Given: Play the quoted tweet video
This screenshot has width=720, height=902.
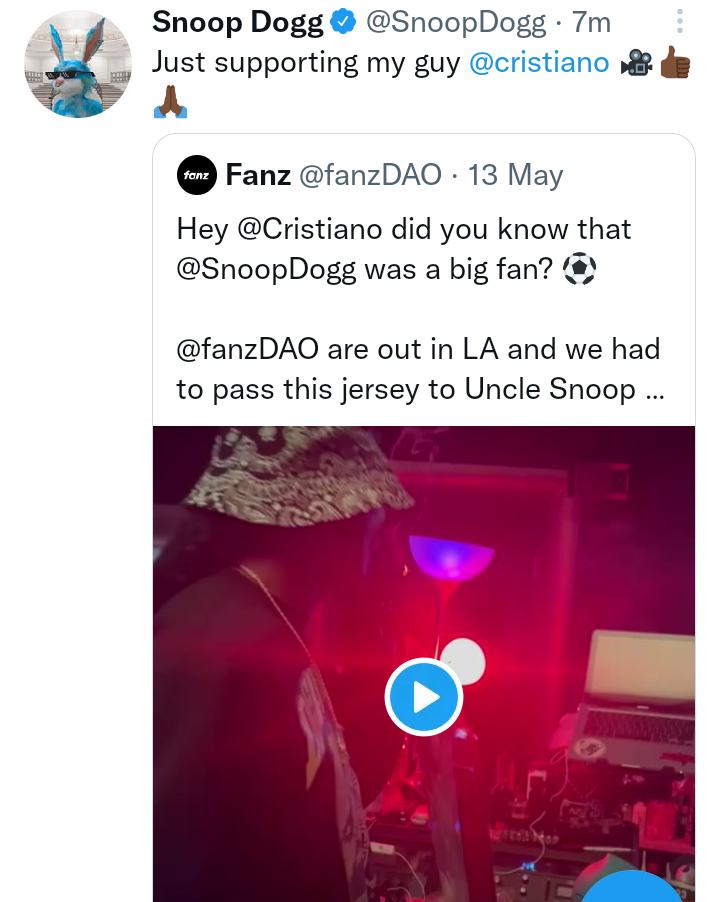Looking at the screenshot, I should coord(423,697).
